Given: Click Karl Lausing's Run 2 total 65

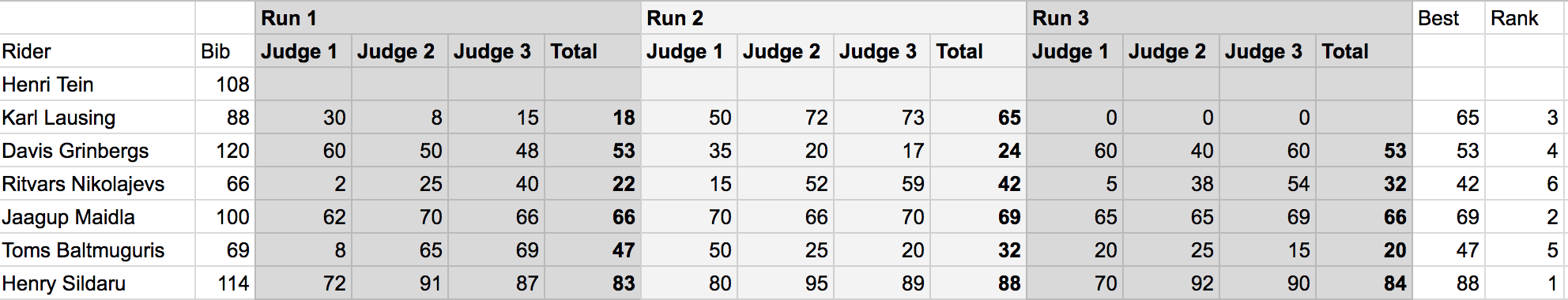Looking at the screenshot, I should tap(978, 117).
